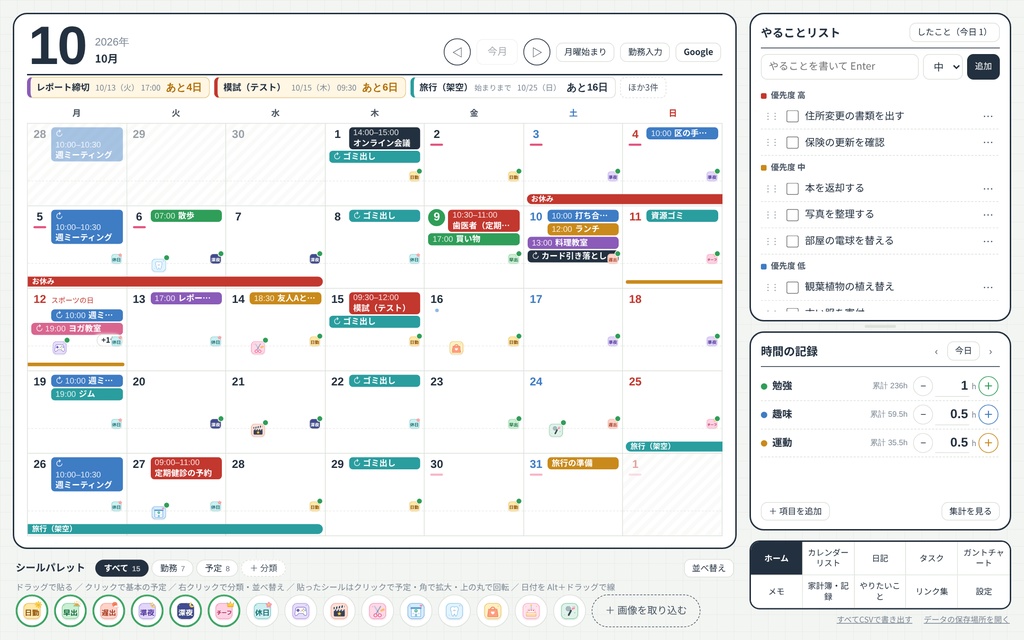The height and width of the screenshot is (640, 1024).
Task: Click the scissors sticker on October 14
Action: 258,347
